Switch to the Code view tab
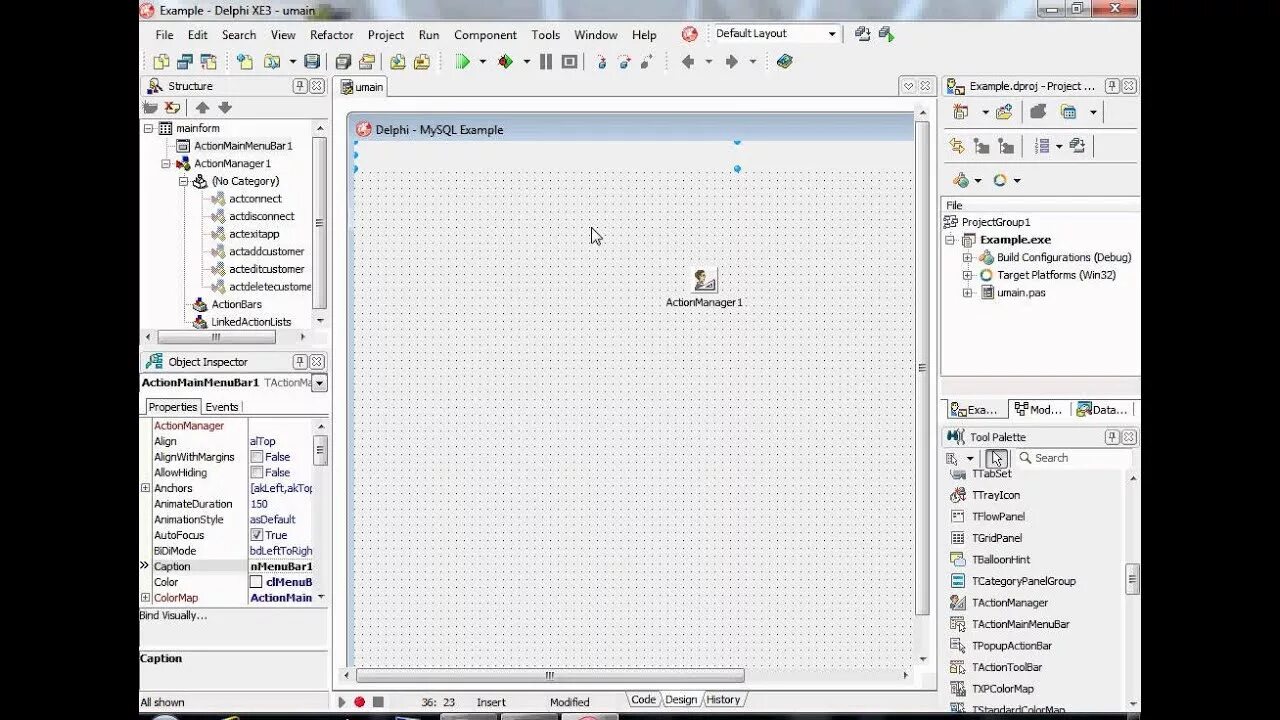The width and height of the screenshot is (1280, 720). [x=643, y=700]
